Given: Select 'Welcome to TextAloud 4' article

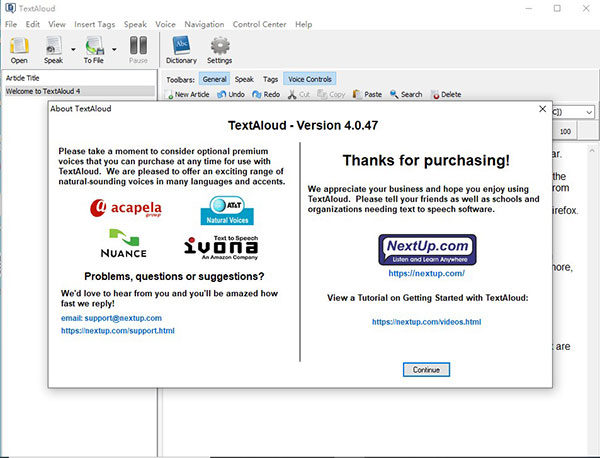Looking at the screenshot, I should pyautogui.click(x=80, y=91).
